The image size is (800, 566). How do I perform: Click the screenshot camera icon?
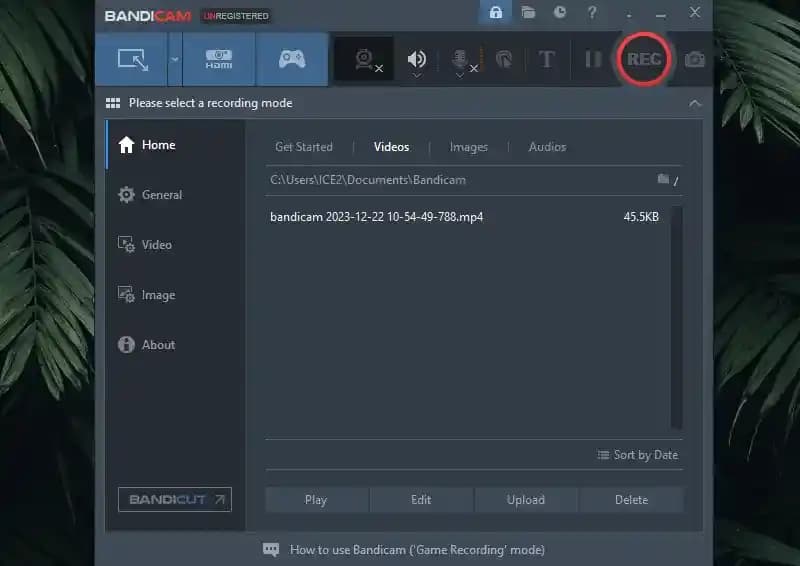pos(694,60)
